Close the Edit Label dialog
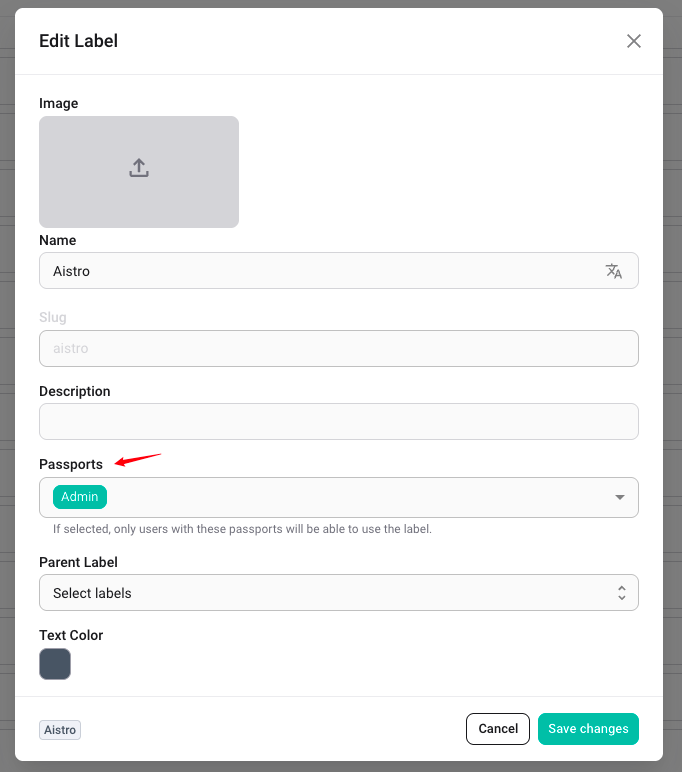The image size is (682, 772). pyautogui.click(x=633, y=41)
